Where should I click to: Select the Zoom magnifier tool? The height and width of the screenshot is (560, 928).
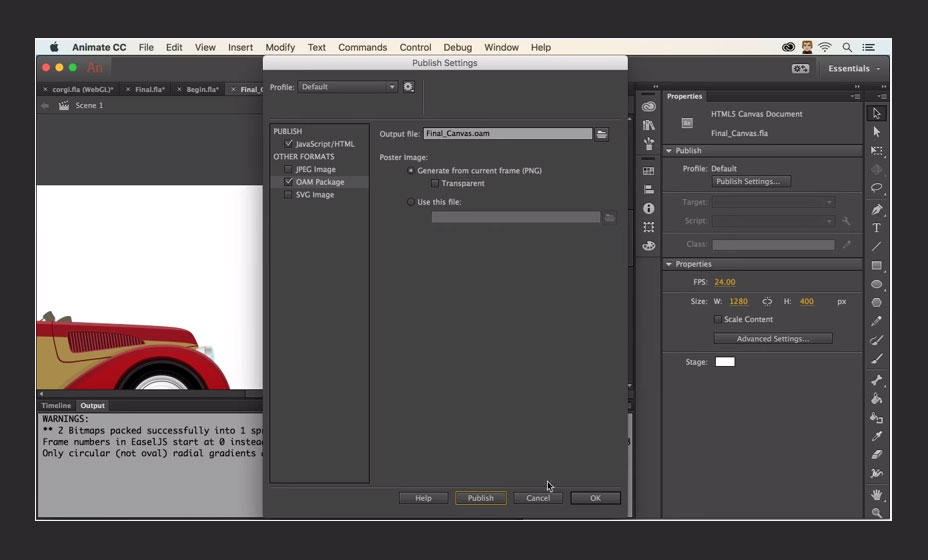click(x=877, y=513)
